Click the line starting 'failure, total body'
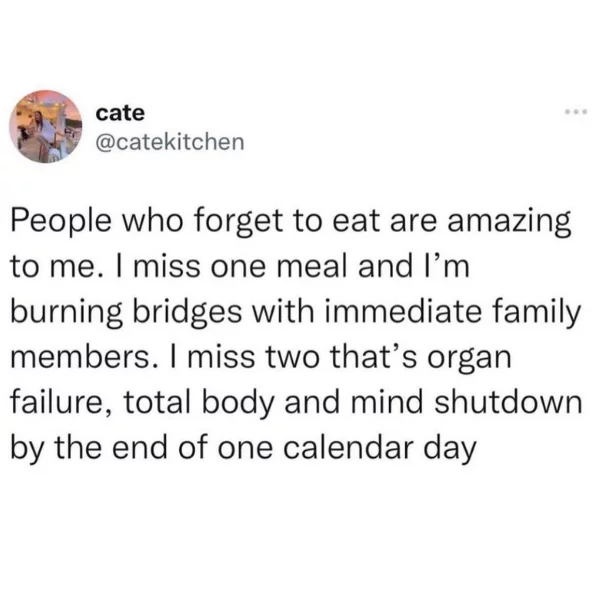Screen dimensions: 600x600 (296, 403)
